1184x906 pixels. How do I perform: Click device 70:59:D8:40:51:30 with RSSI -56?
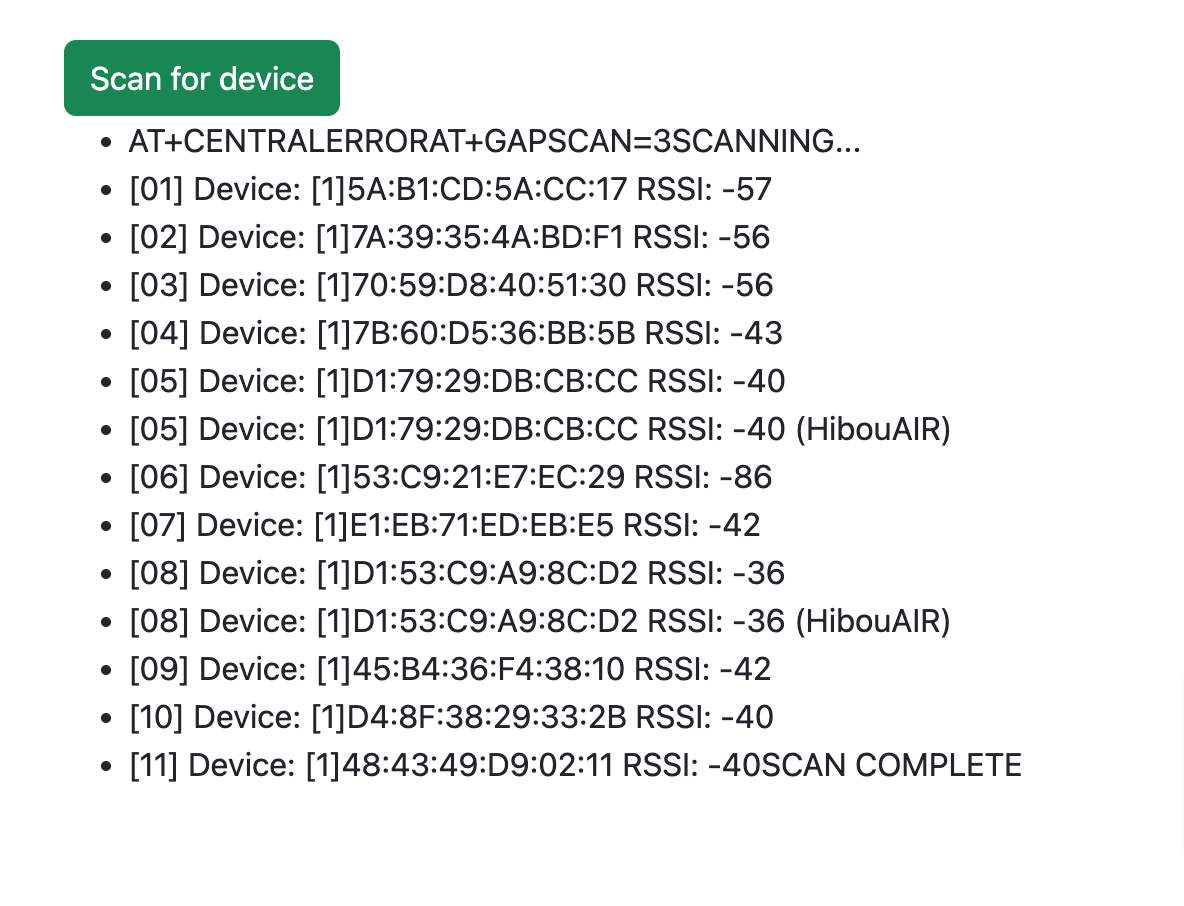451,285
